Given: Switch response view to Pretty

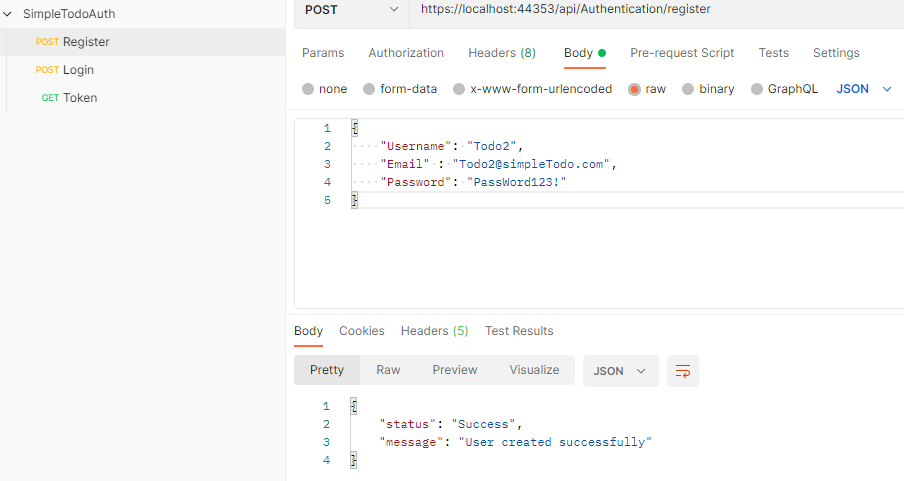Looking at the screenshot, I should pyautogui.click(x=327, y=370).
